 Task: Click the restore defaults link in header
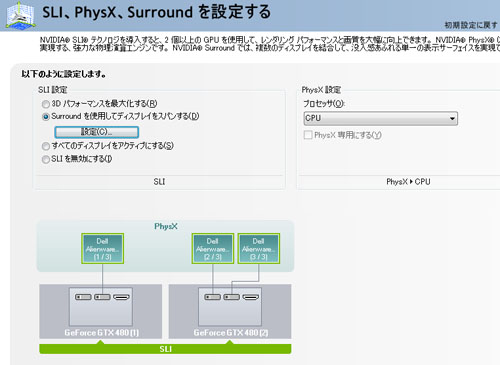tap(471, 25)
